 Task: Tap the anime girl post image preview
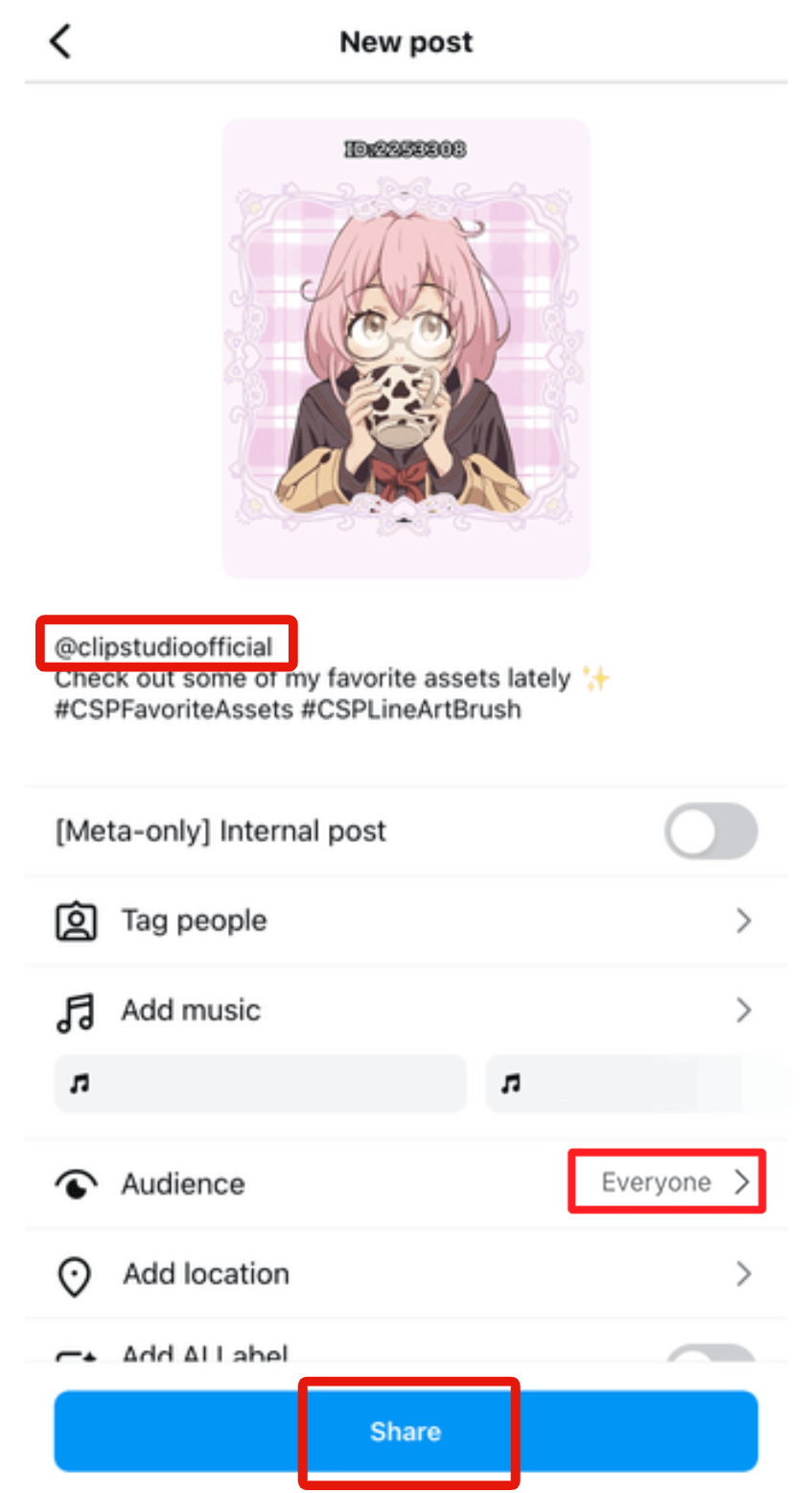coord(406,348)
